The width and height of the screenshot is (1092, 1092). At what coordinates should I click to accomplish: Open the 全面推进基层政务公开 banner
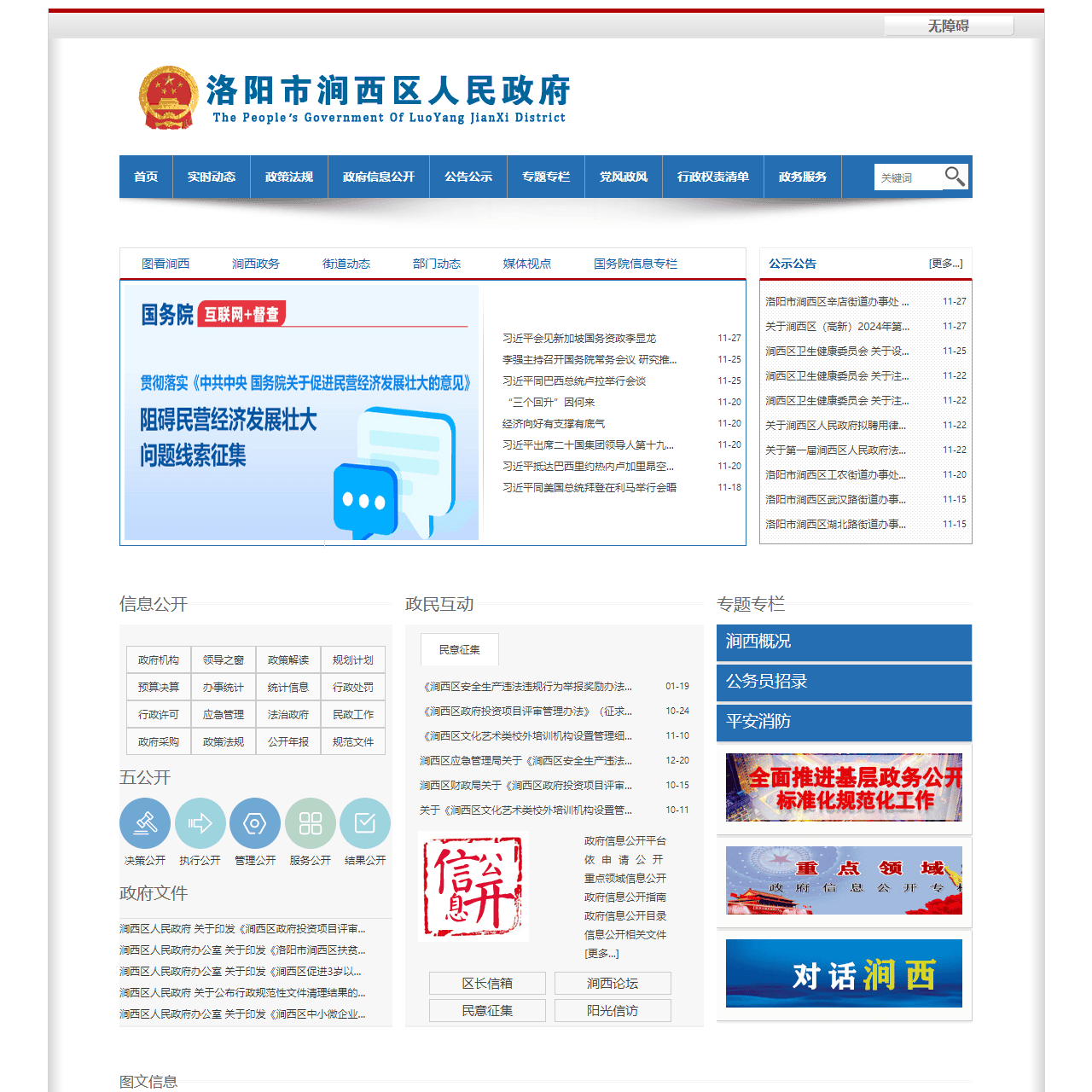coord(844,787)
